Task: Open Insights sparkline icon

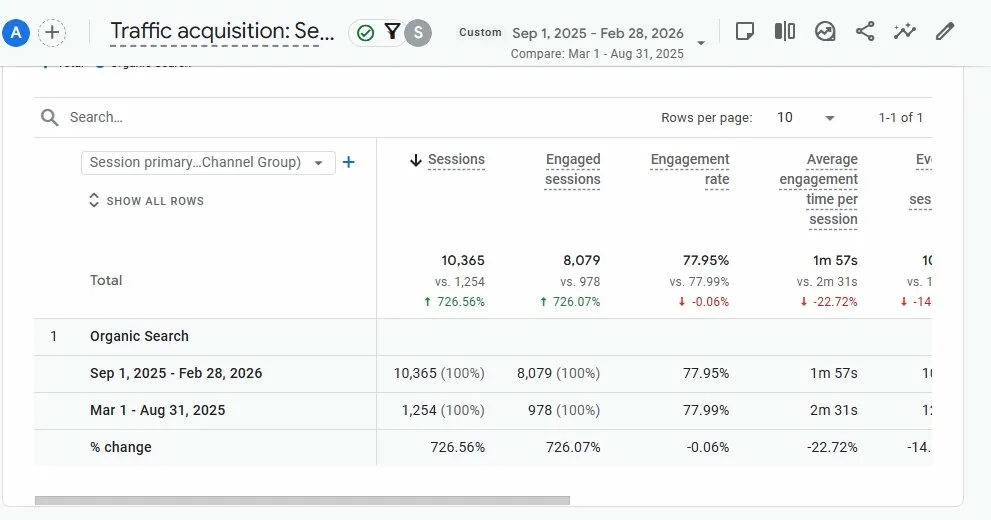Action: (x=904, y=31)
